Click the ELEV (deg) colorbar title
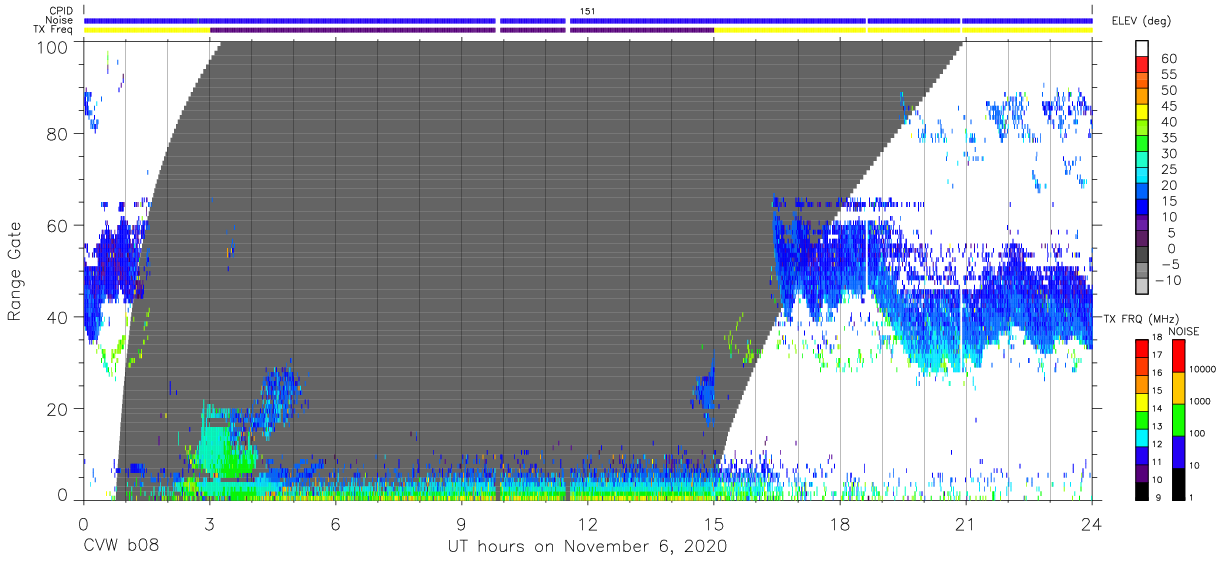 coord(1141,21)
